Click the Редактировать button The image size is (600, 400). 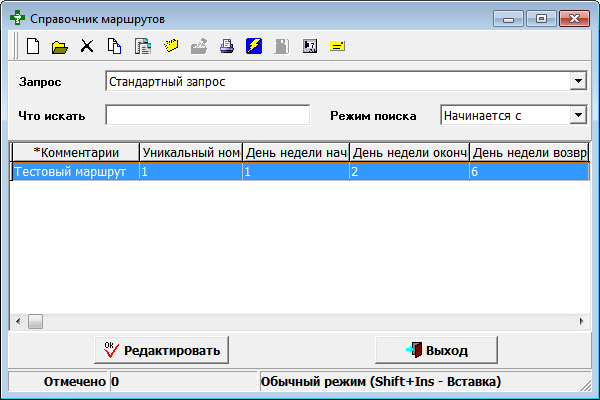[161, 350]
